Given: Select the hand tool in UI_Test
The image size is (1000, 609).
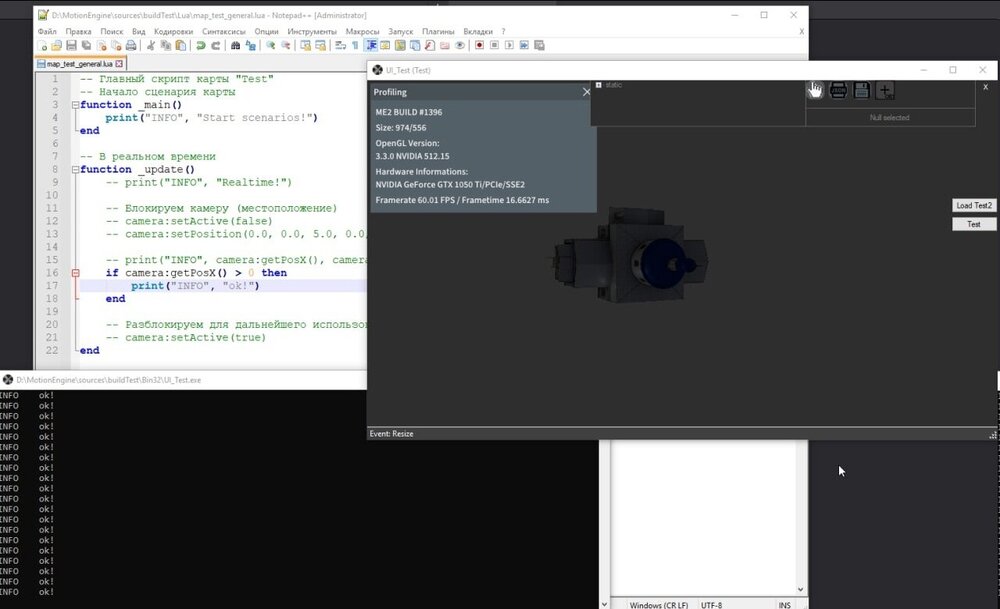Looking at the screenshot, I should [x=815, y=91].
